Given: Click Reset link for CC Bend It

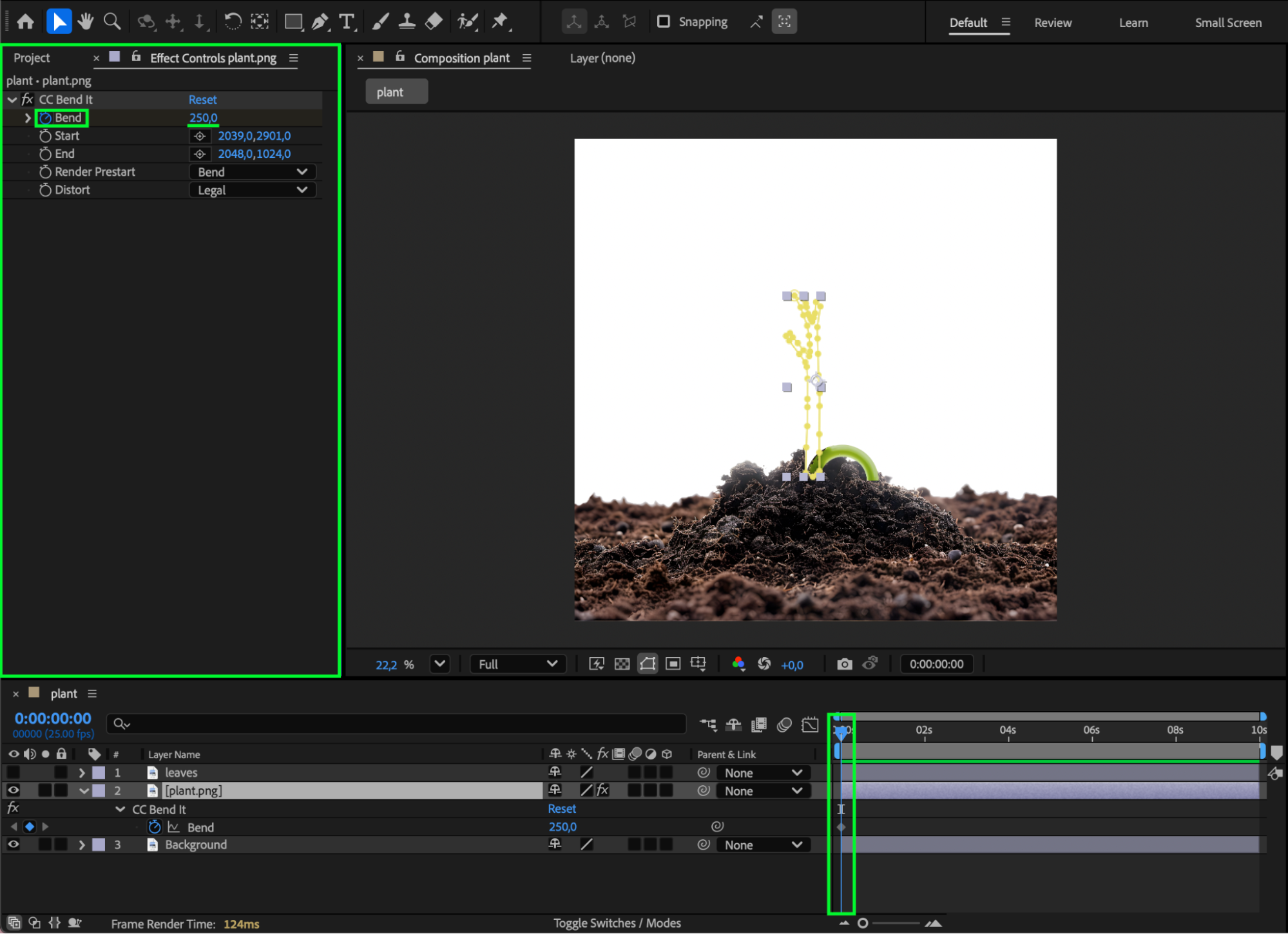Looking at the screenshot, I should pyautogui.click(x=202, y=100).
